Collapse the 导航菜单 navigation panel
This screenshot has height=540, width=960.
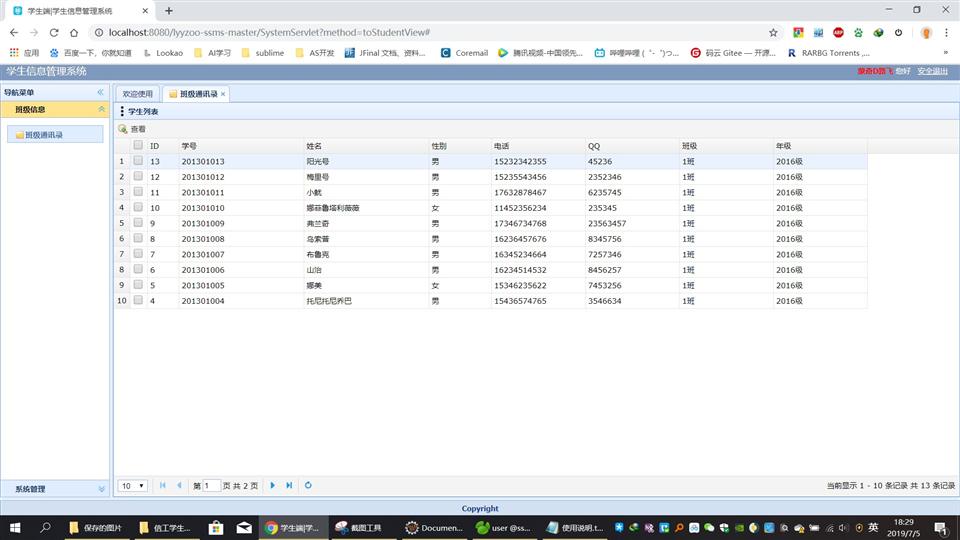100,92
